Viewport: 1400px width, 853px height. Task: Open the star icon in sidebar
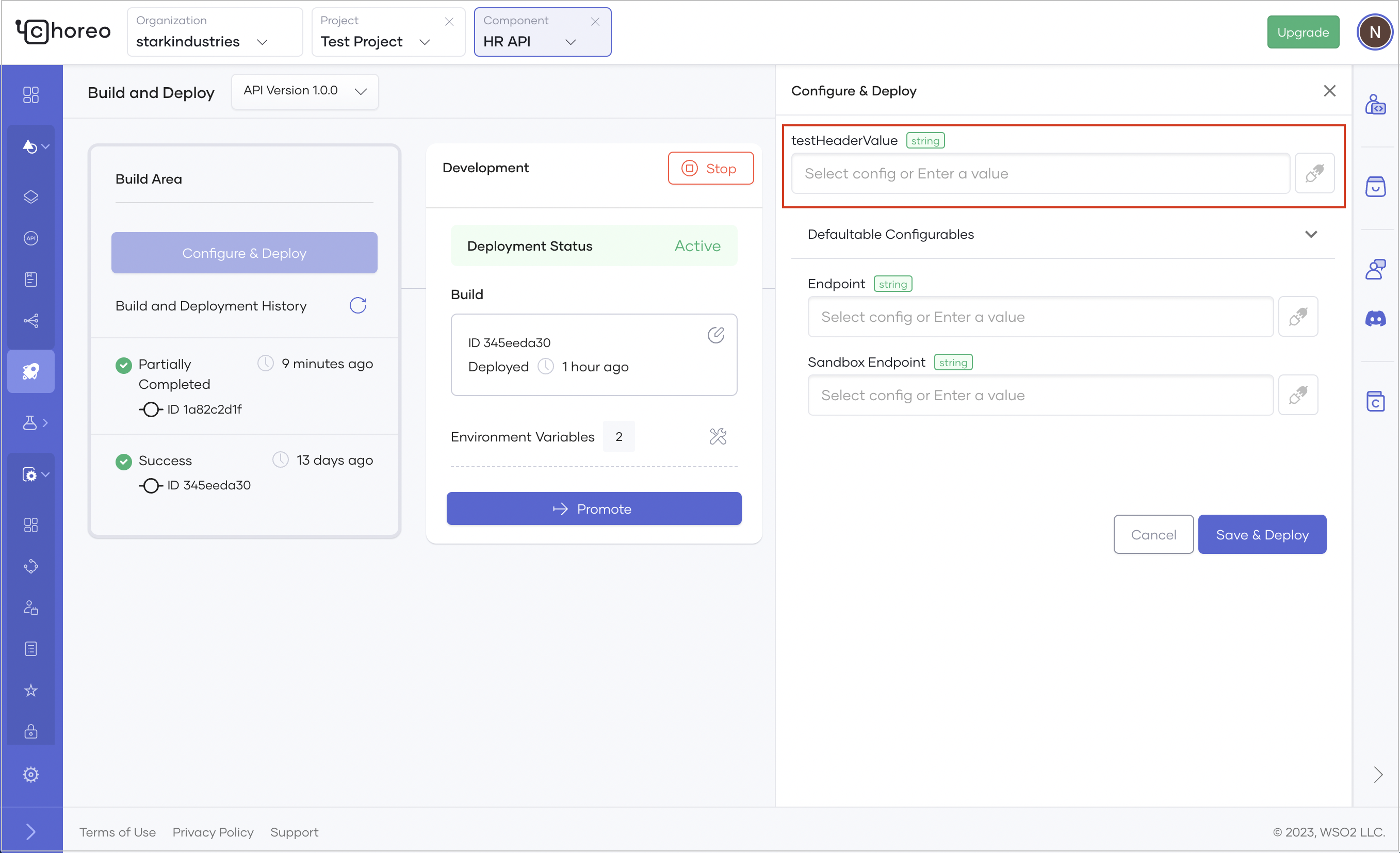[x=30, y=690]
